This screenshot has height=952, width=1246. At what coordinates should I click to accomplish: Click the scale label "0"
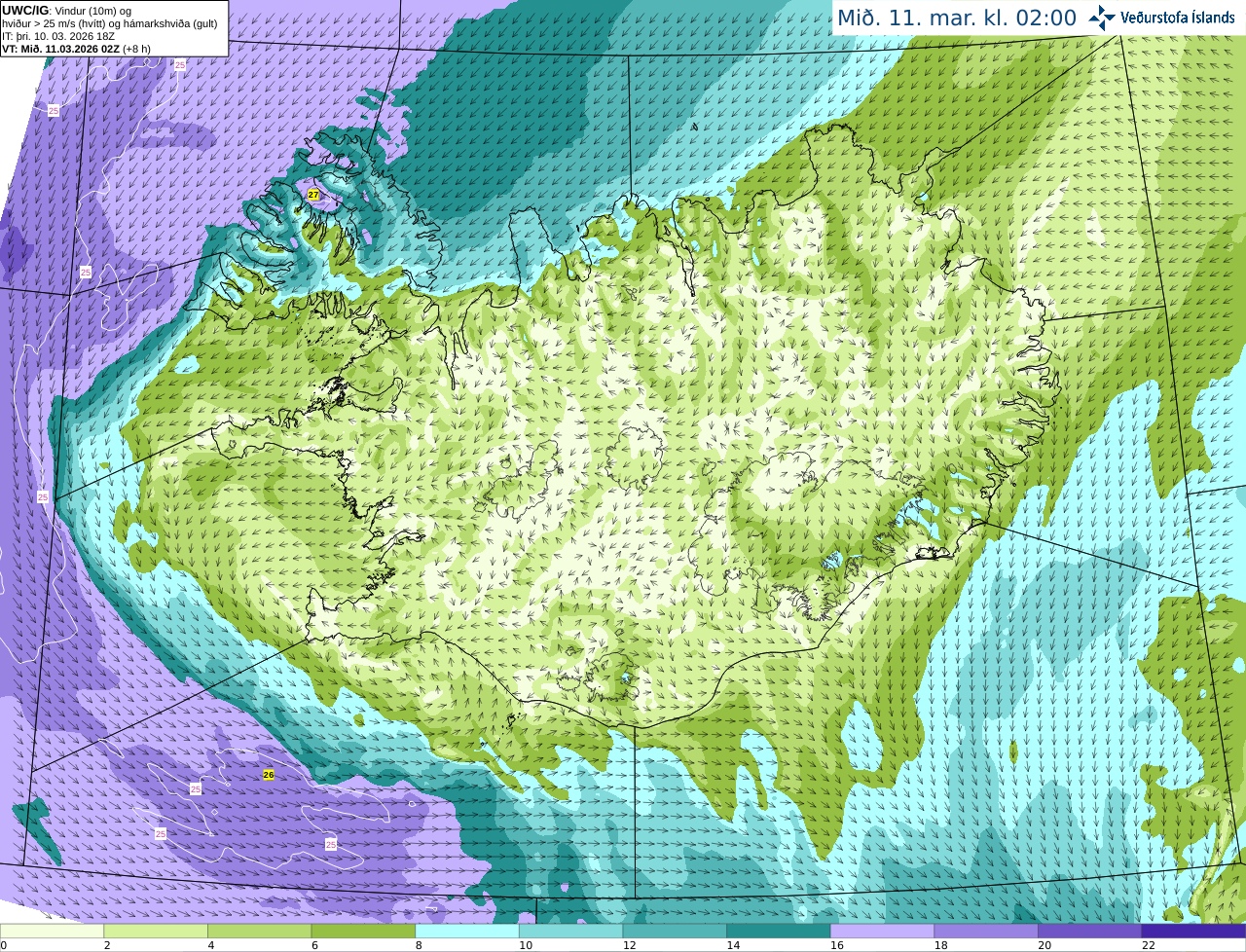pos(4,945)
